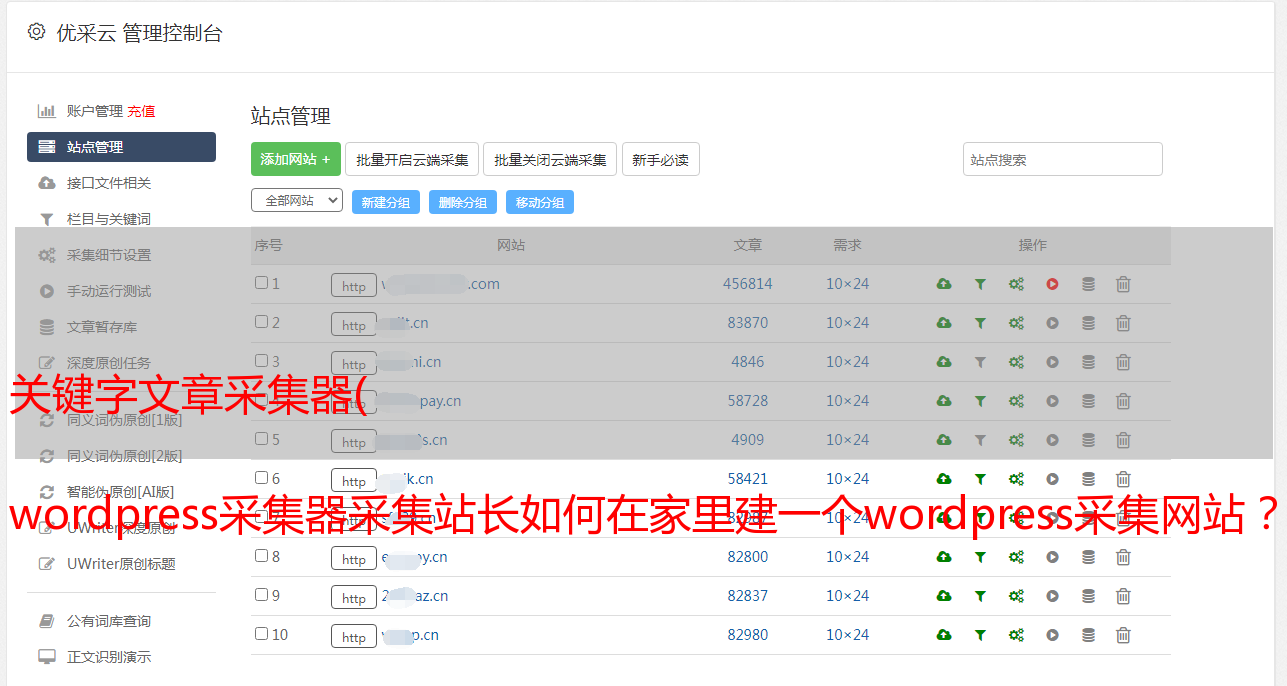
Task: Click the http button in row 2
Action: pyautogui.click(x=354, y=325)
